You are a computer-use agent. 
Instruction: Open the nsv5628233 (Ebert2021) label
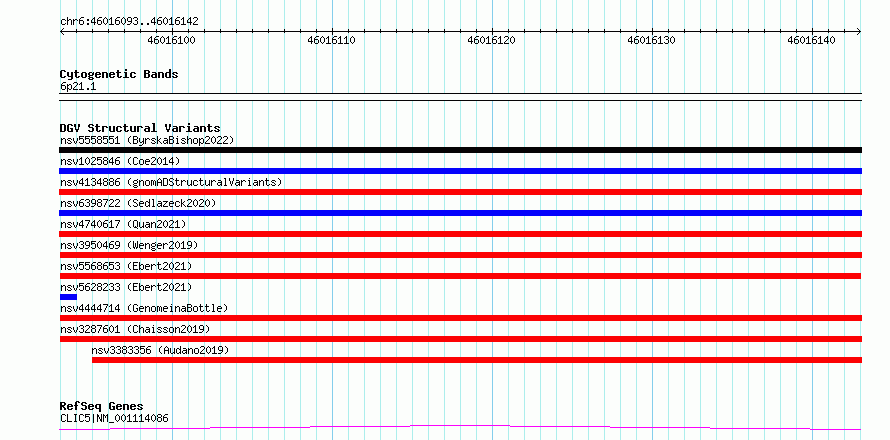(x=126, y=287)
